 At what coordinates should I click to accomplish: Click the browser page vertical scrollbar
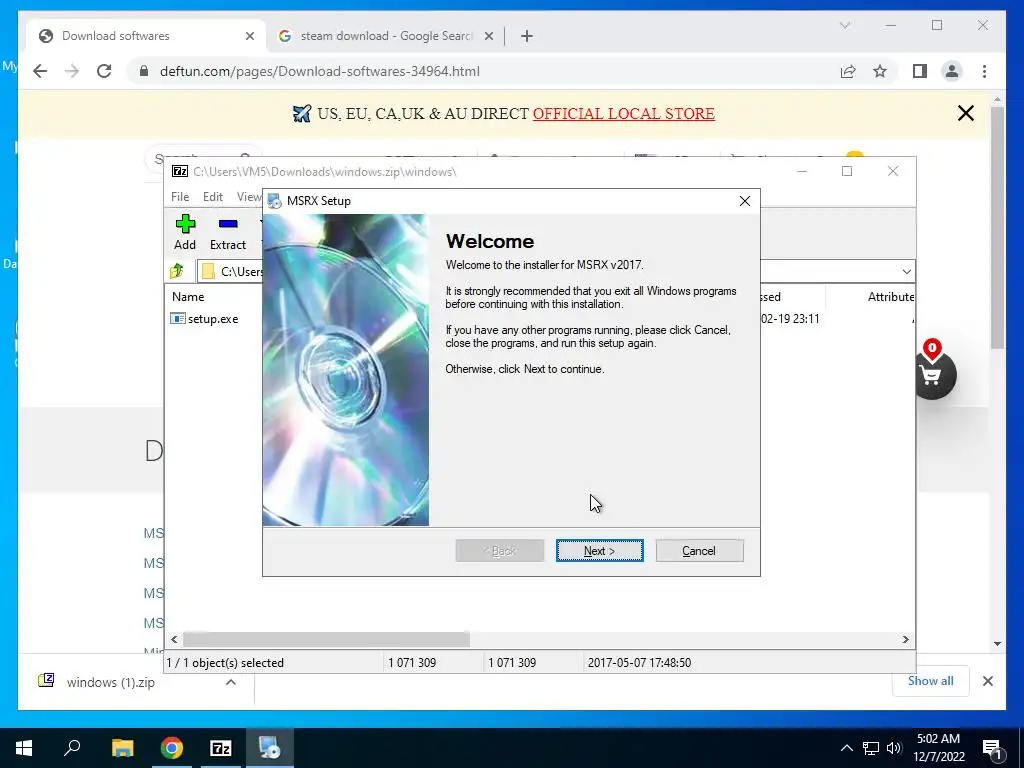(x=997, y=229)
